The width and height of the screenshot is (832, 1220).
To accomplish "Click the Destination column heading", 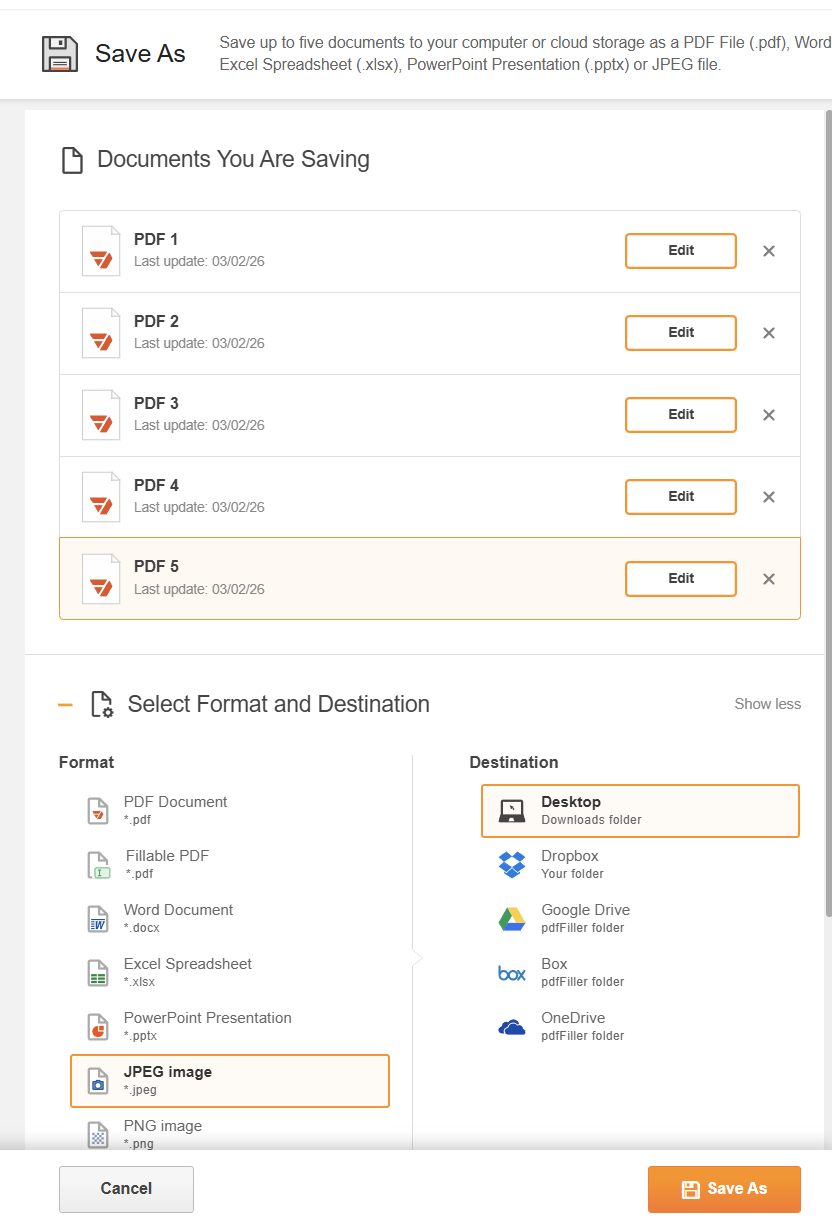I will tap(514, 762).
